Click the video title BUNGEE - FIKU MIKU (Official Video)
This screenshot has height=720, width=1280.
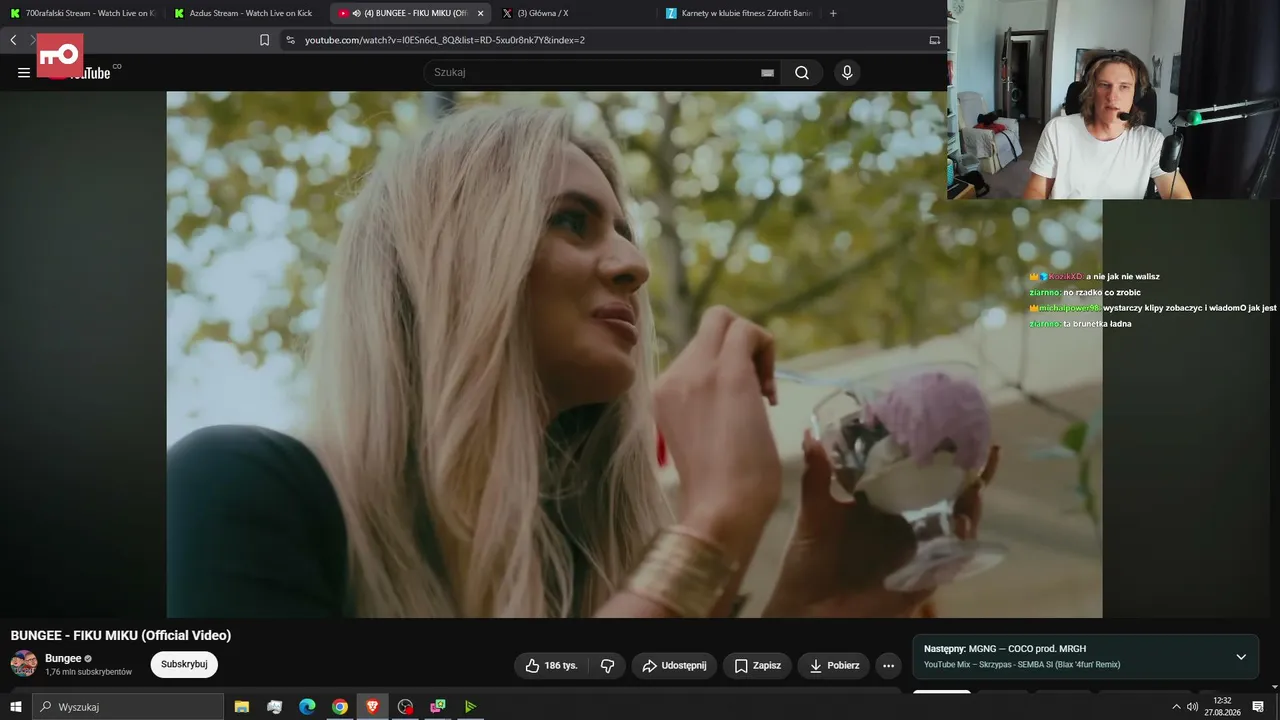(x=121, y=635)
